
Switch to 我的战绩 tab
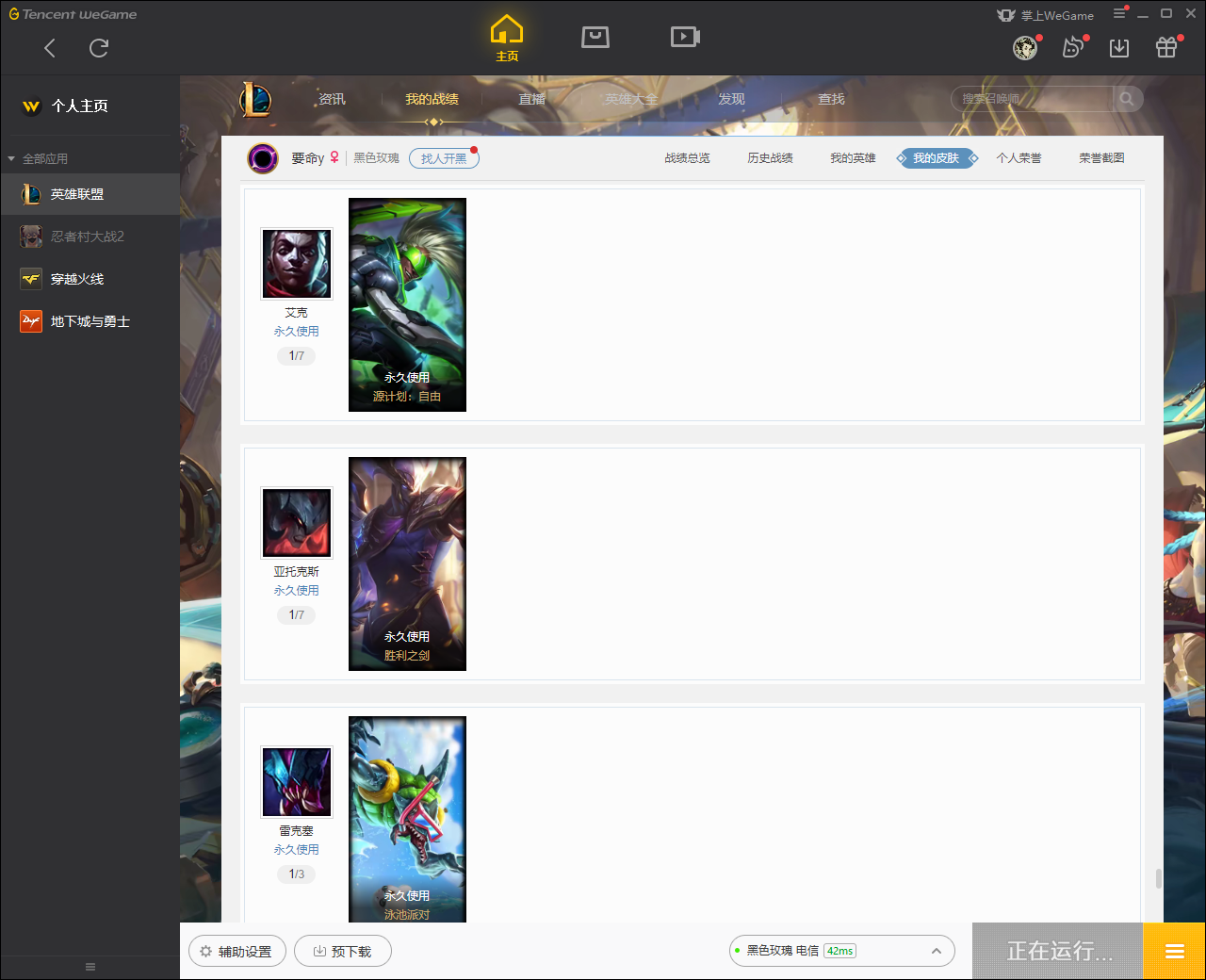[432, 99]
